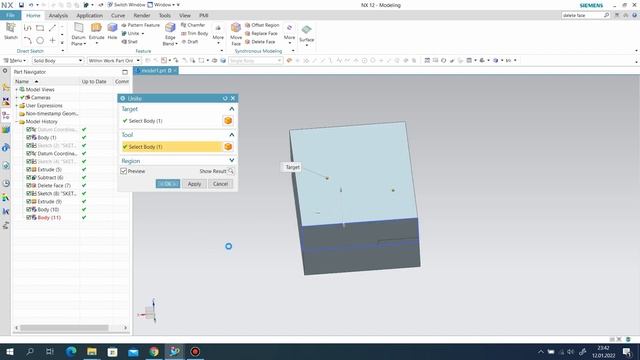The image size is (640, 360).
Task: Click the Draft command
Action: coord(189,42)
